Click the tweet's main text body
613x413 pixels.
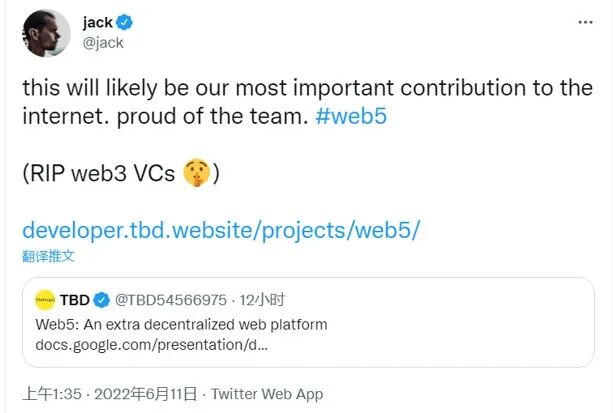click(x=308, y=102)
